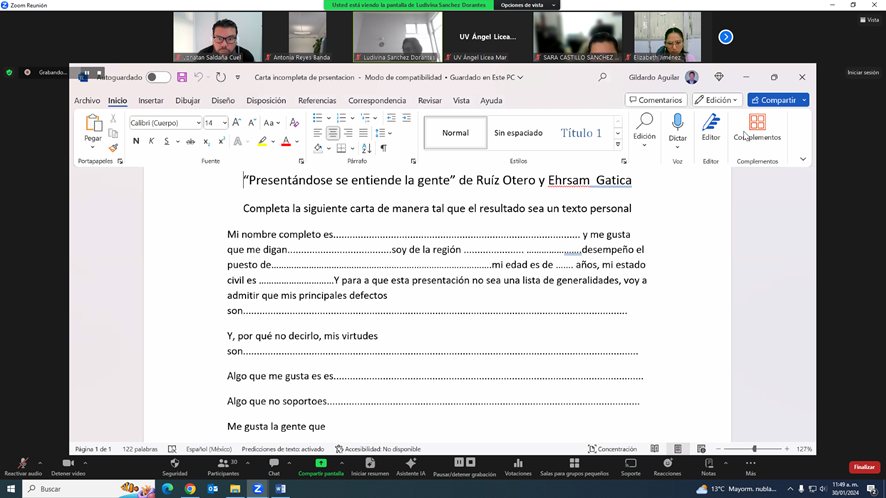Open the Zoom Chat panel
The height and width of the screenshot is (498, 886).
tap(274, 464)
